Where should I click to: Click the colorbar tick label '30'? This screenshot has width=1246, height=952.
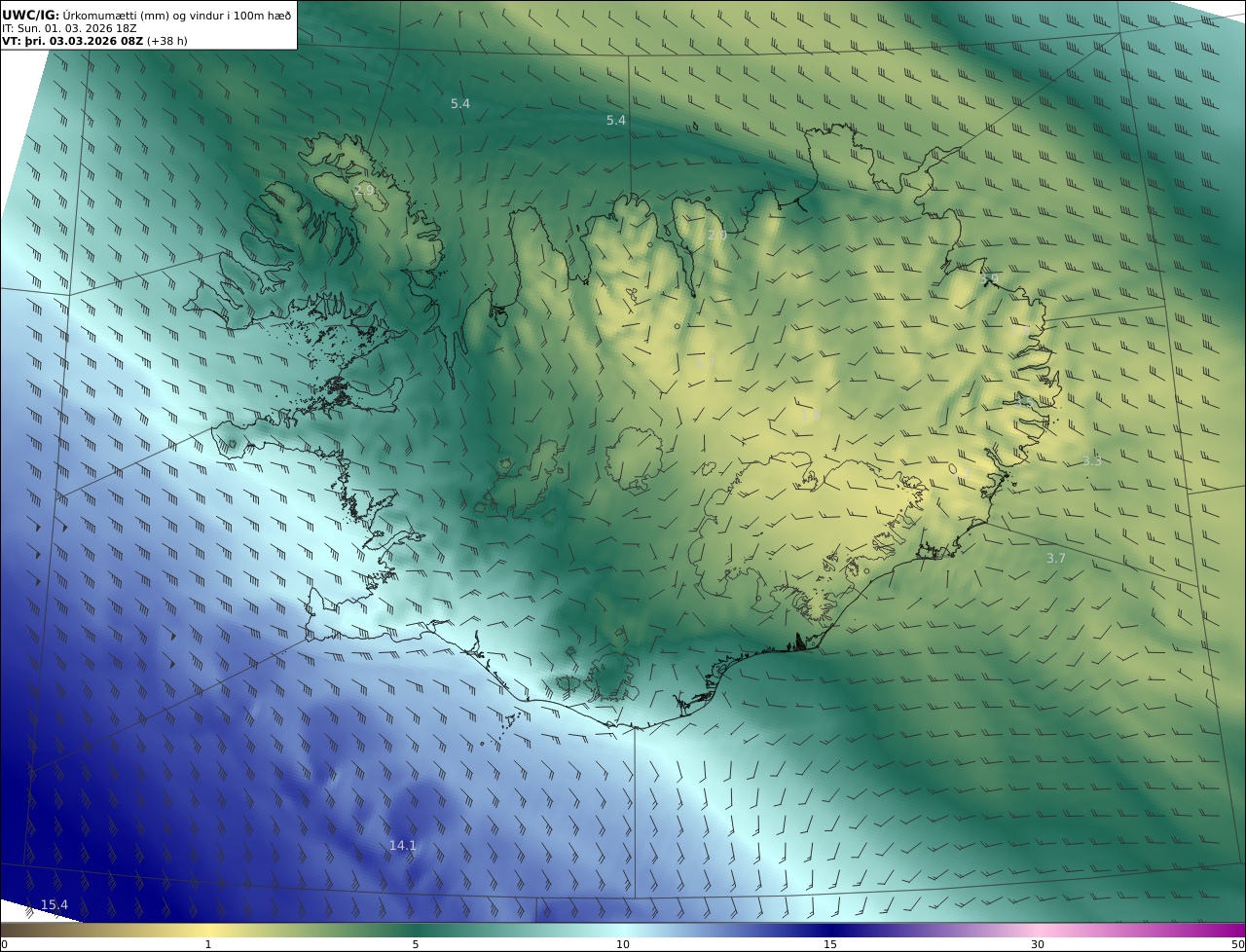click(1038, 944)
